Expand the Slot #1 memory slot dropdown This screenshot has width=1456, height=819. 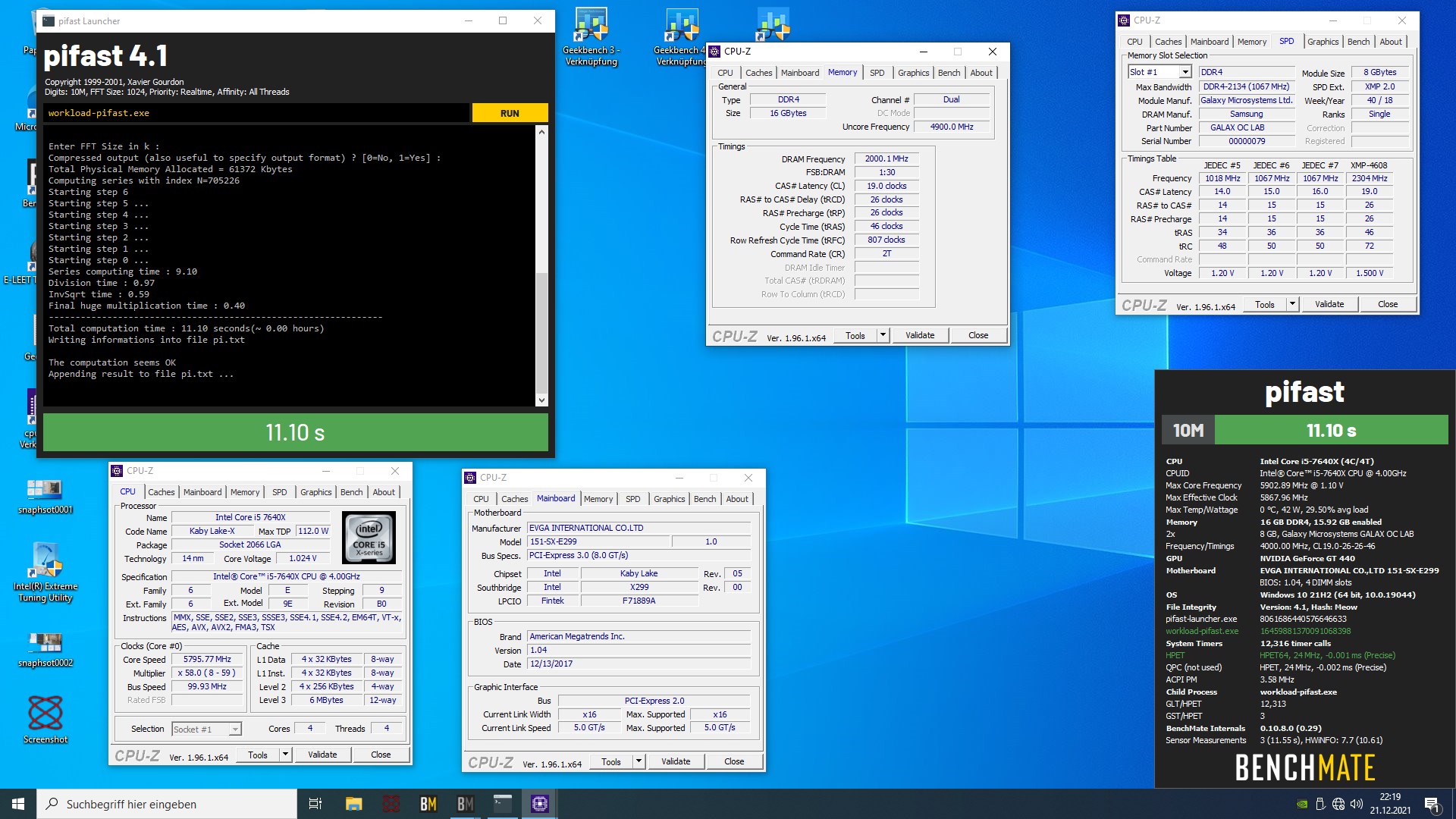pos(1185,72)
